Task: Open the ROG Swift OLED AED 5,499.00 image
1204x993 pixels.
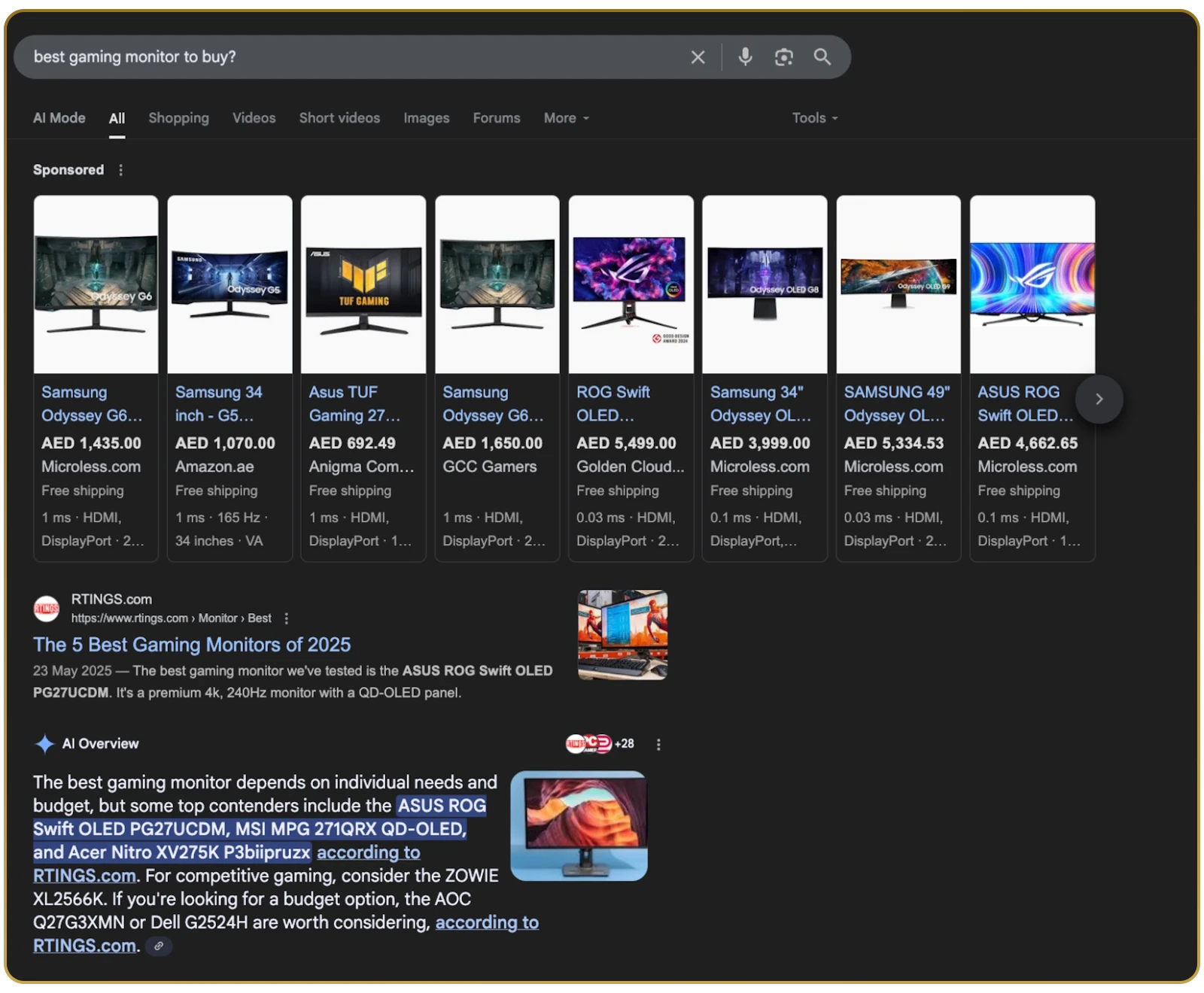Action: 631,284
